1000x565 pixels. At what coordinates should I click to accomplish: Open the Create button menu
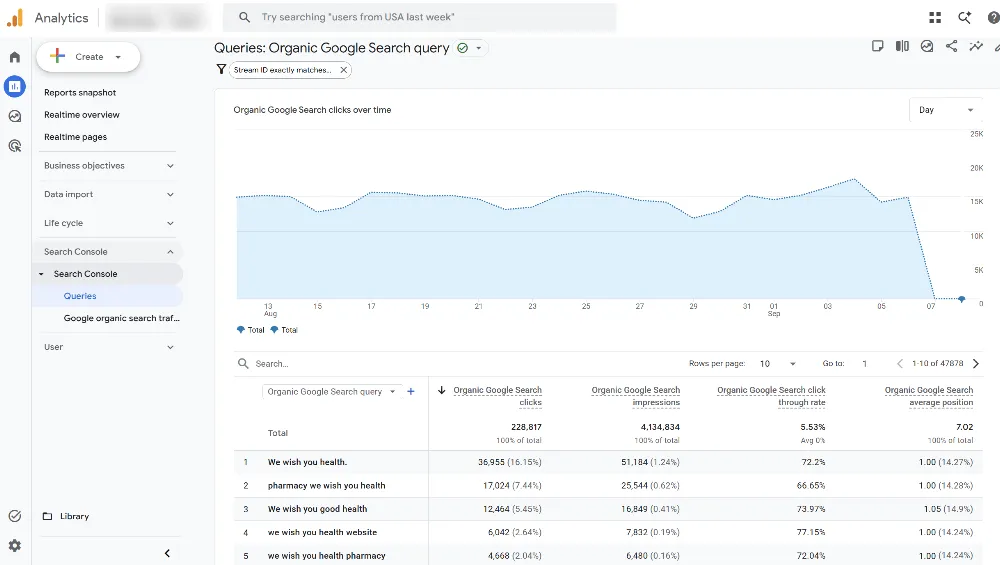pos(88,57)
